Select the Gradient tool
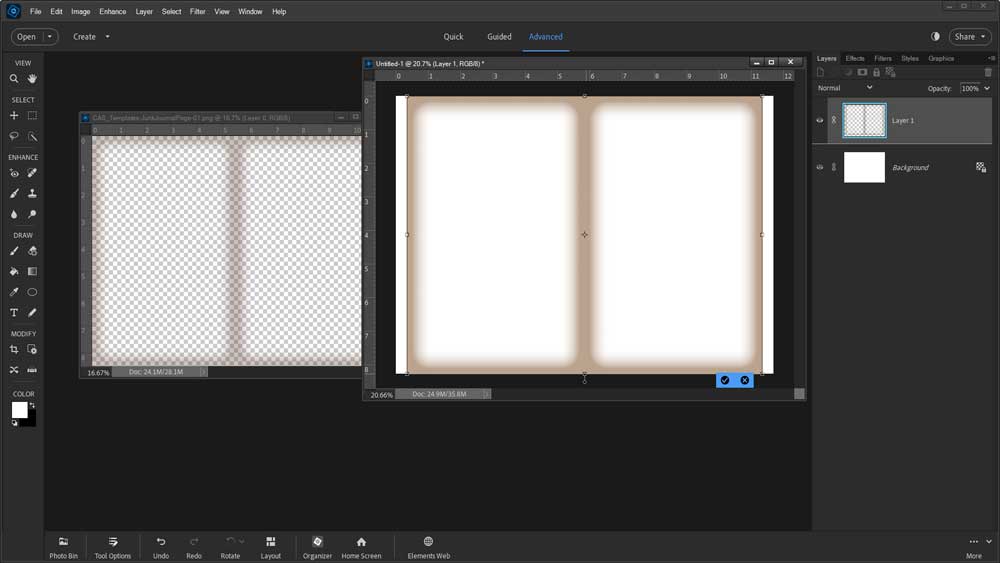This screenshot has width=1000, height=563. click(x=32, y=271)
